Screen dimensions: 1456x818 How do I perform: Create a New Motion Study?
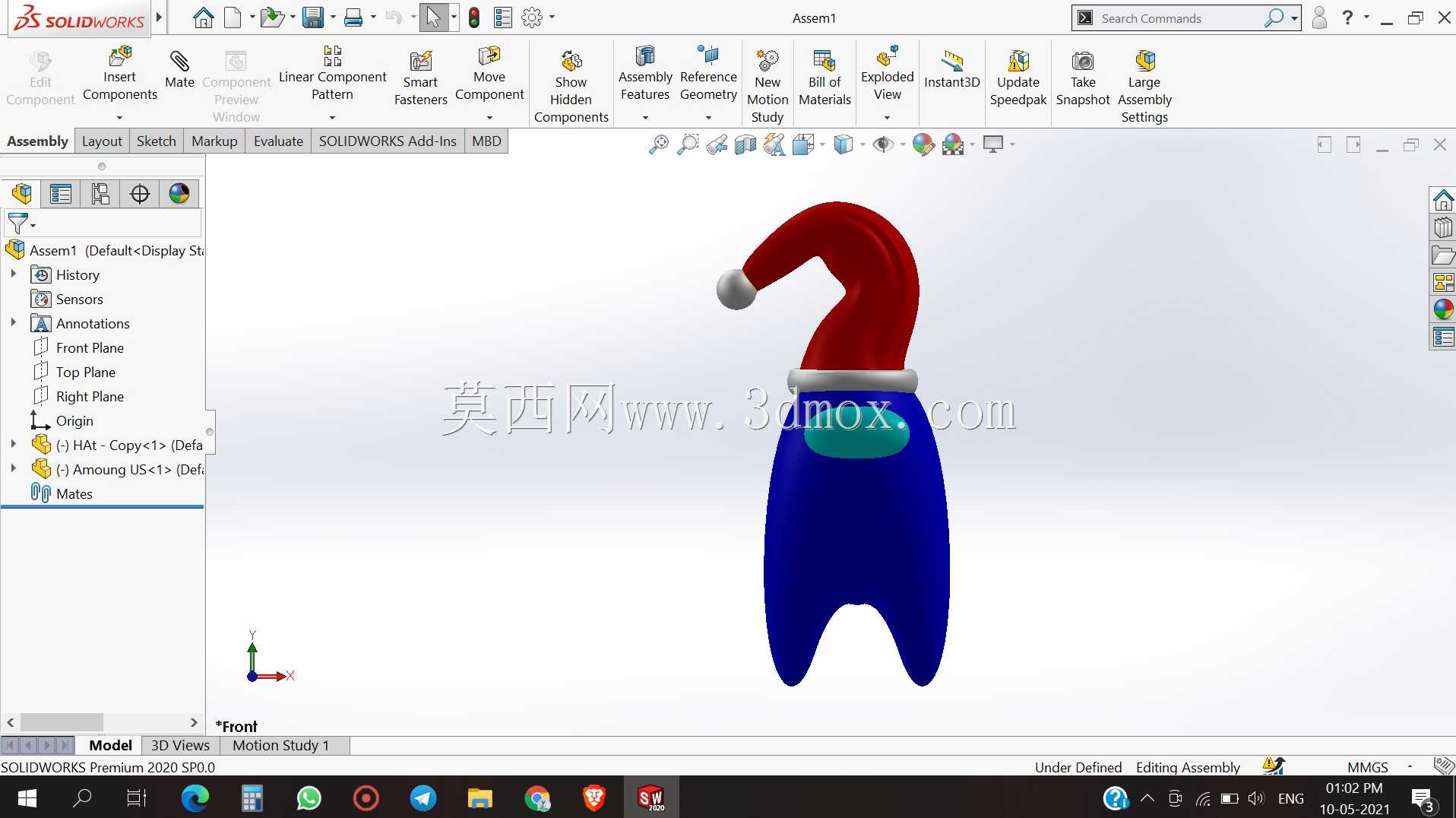768,85
